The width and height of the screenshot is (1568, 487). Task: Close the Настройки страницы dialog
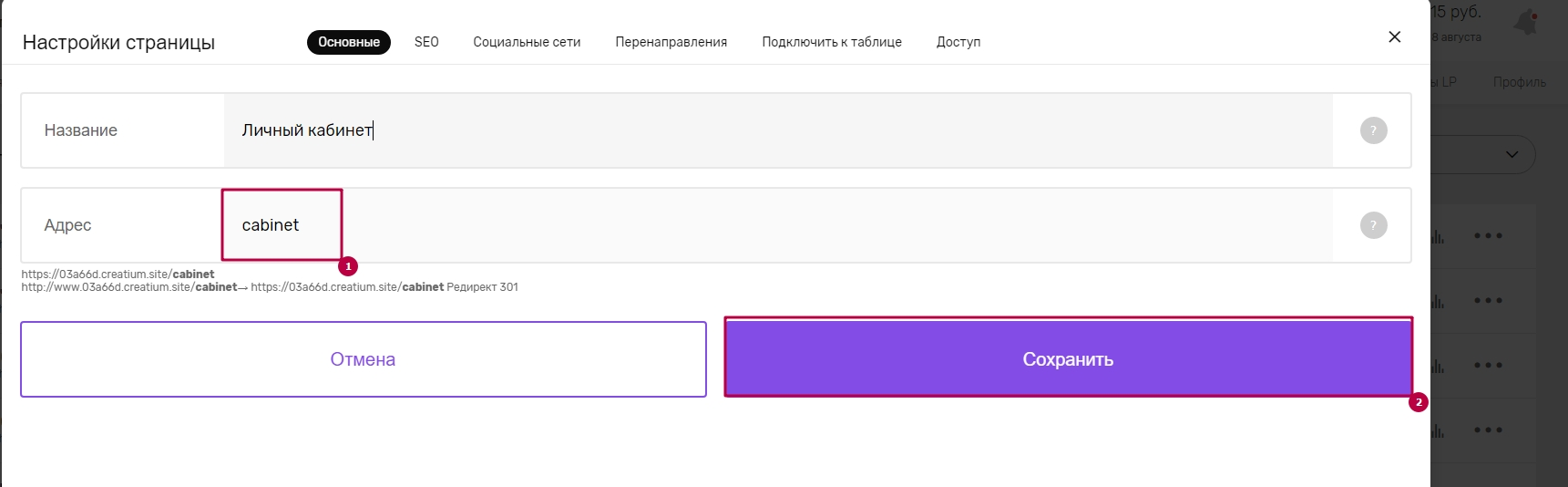point(1394,36)
